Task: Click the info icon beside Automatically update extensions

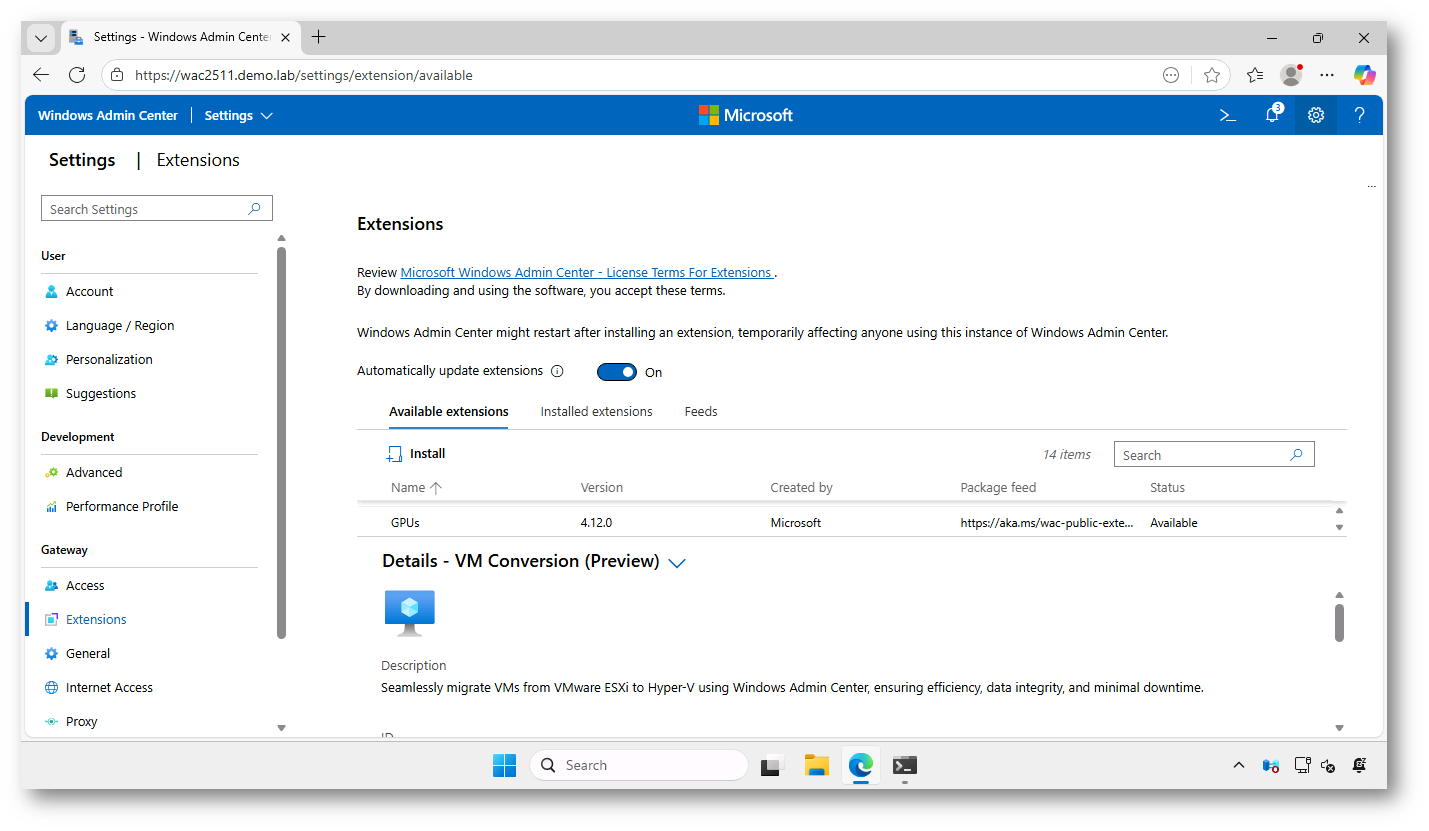Action: click(x=557, y=371)
